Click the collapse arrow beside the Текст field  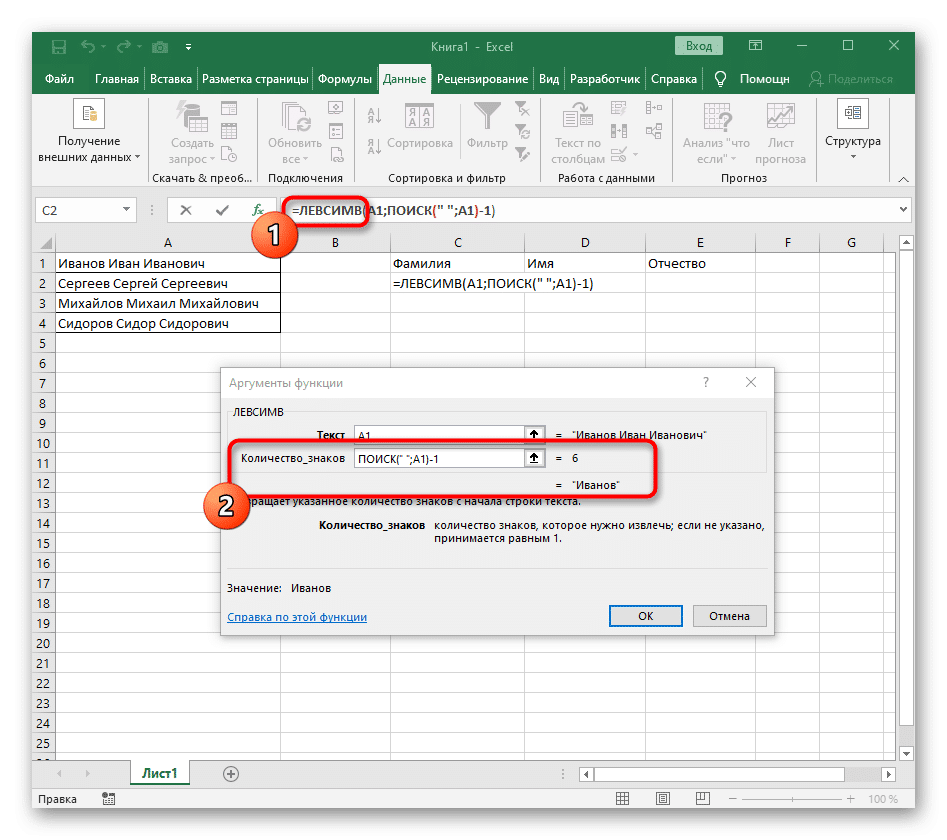(536, 434)
